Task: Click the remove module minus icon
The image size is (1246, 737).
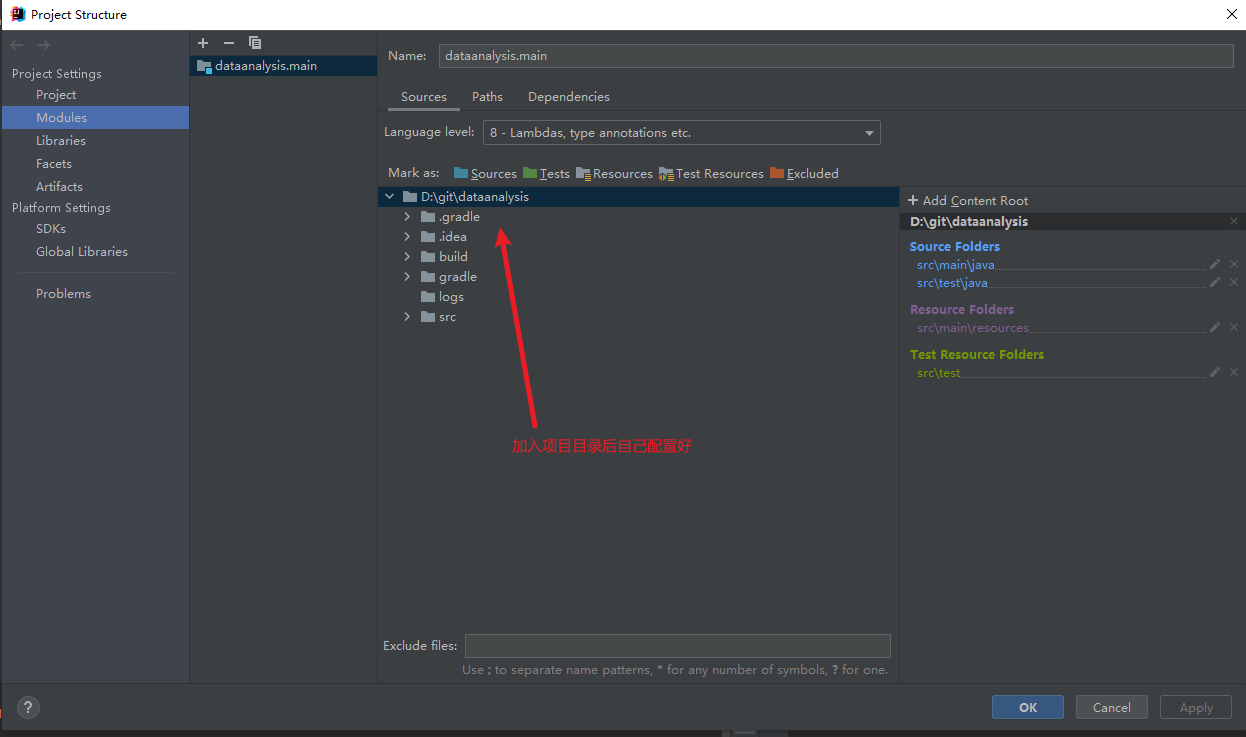Action: point(228,43)
